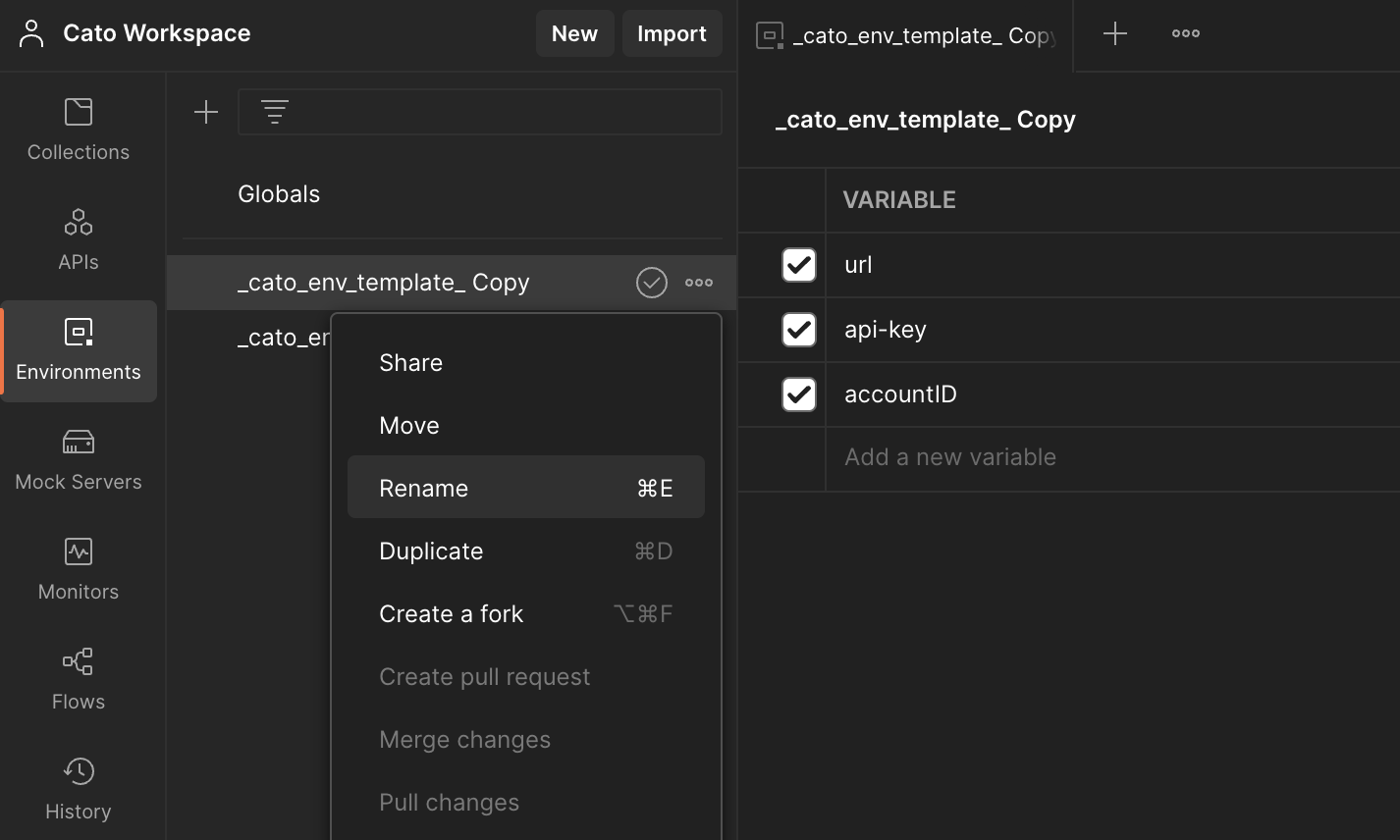Click the Import button
Viewport: 1400px width, 840px height.
[x=672, y=32]
